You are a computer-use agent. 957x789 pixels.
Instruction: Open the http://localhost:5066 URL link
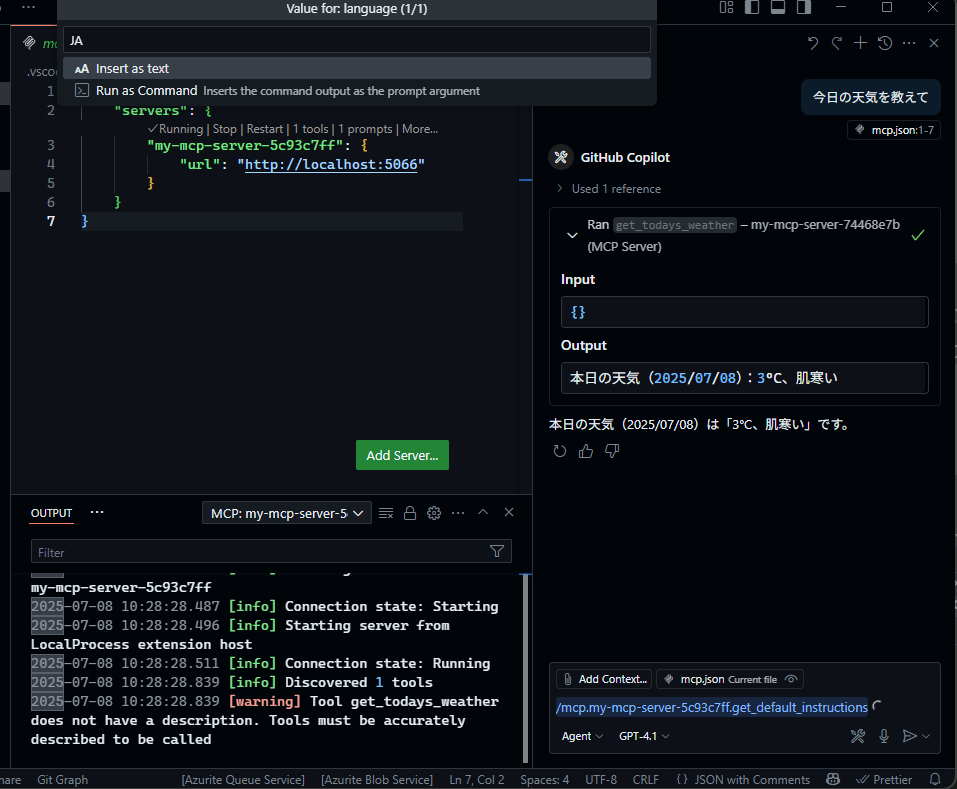point(331,164)
